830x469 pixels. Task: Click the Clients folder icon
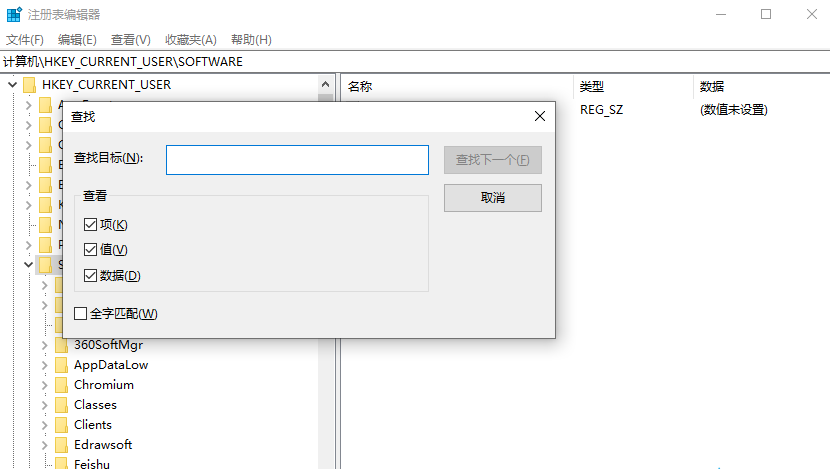(x=61, y=425)
